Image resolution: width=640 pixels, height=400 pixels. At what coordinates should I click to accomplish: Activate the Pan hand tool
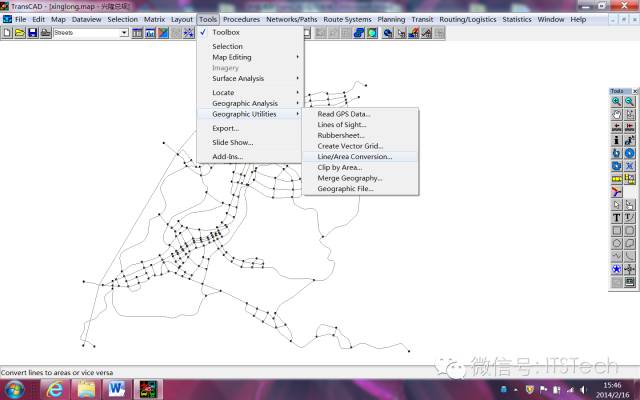[x=617, y=114]
